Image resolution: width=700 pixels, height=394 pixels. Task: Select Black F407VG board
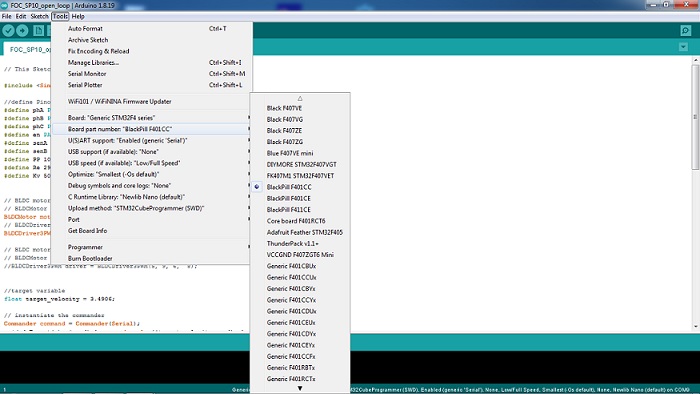(x=300, y=119)
